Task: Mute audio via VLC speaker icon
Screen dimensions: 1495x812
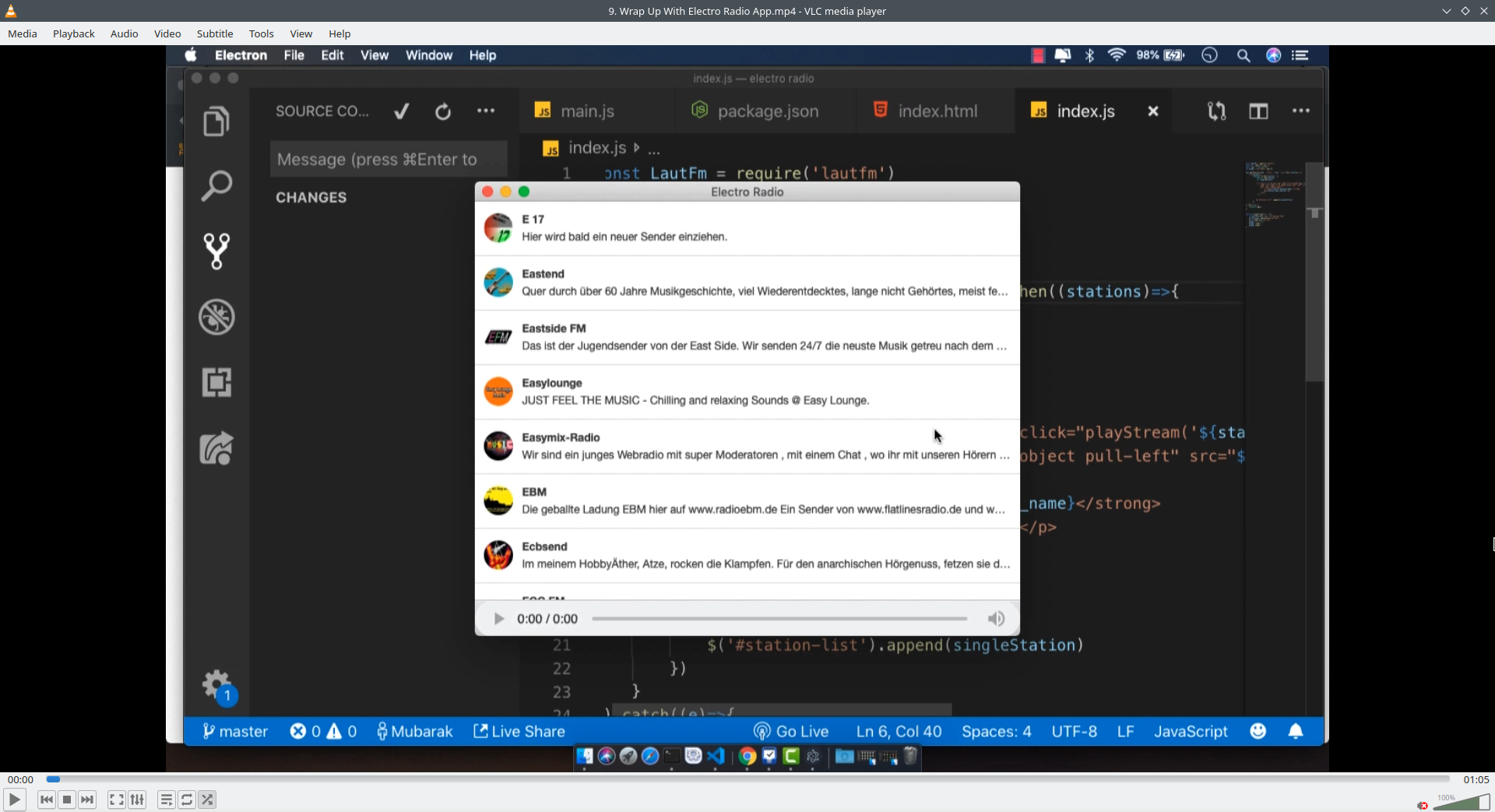Action: point(1423,805)
